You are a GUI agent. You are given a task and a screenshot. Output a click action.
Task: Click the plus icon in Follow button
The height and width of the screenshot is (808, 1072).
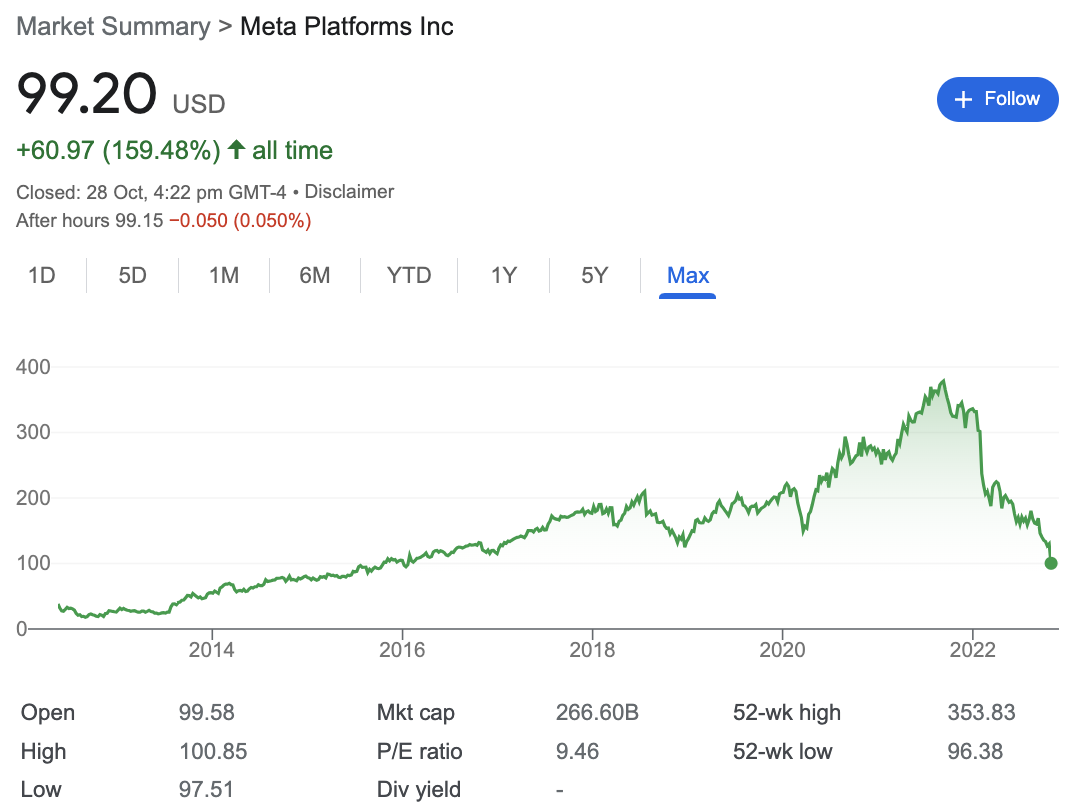pos(963,99)
